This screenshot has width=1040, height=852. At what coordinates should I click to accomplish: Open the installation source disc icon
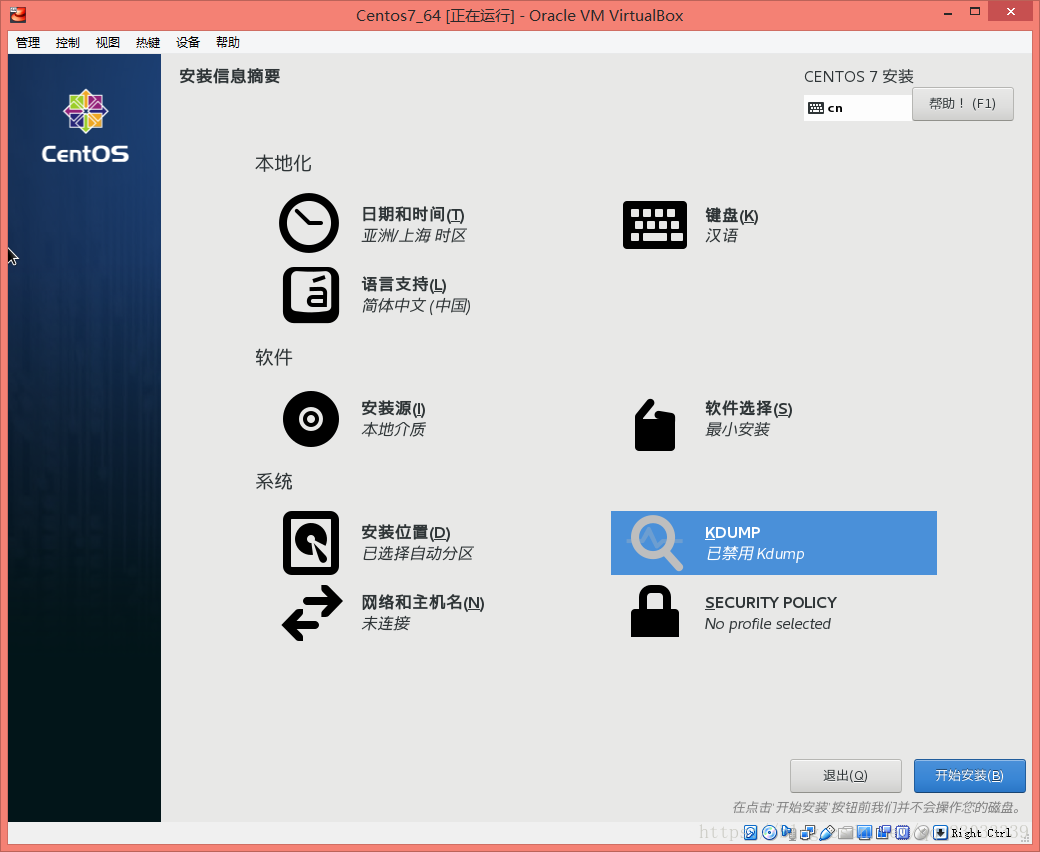pyautogui.click(x=311, y=419)
